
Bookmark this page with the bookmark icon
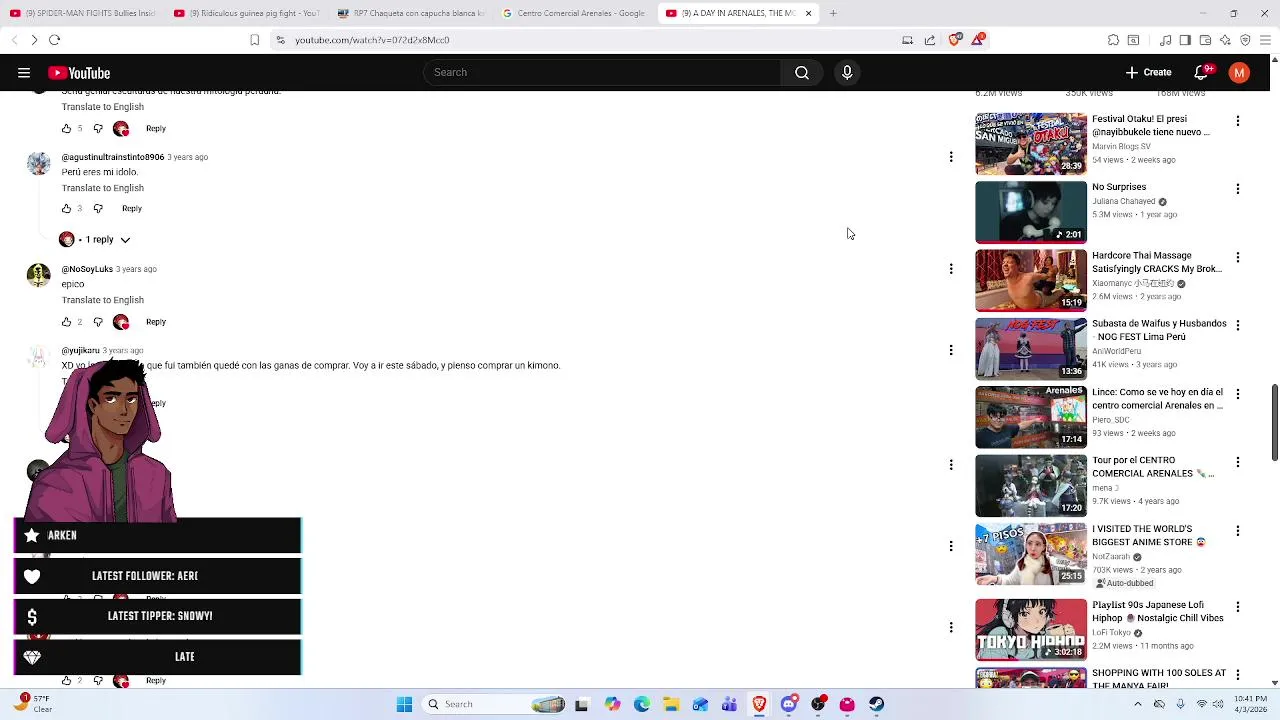click(255, 40)
